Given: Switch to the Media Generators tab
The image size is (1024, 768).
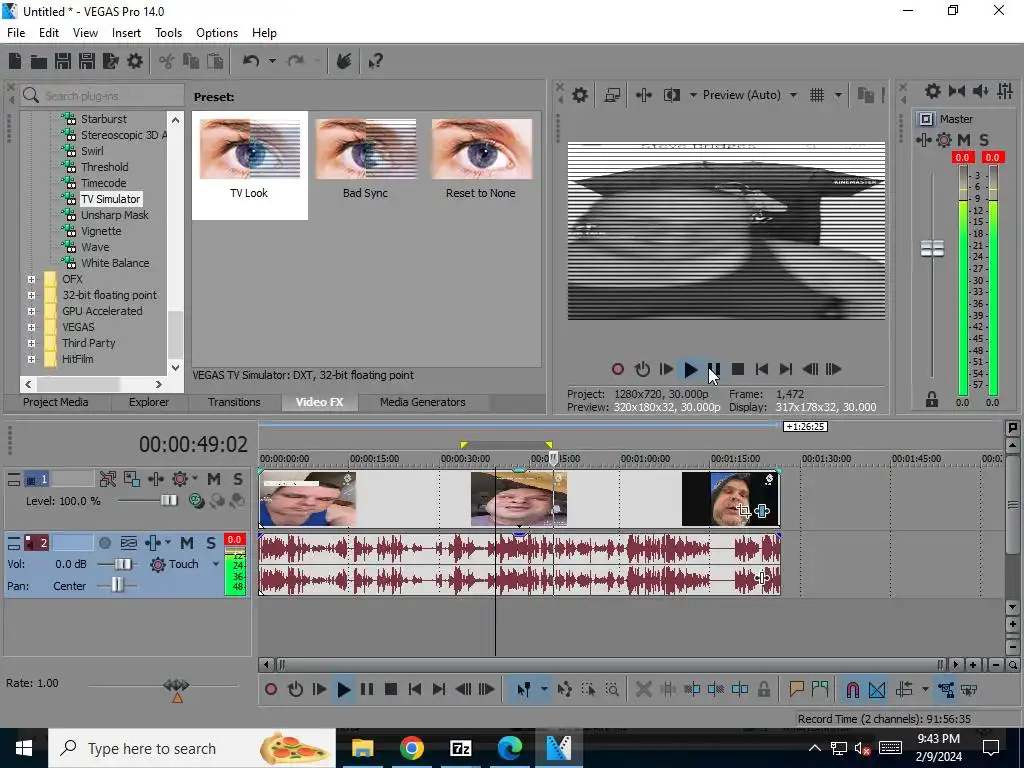Looking at the screenshot, I should (423, 402).
